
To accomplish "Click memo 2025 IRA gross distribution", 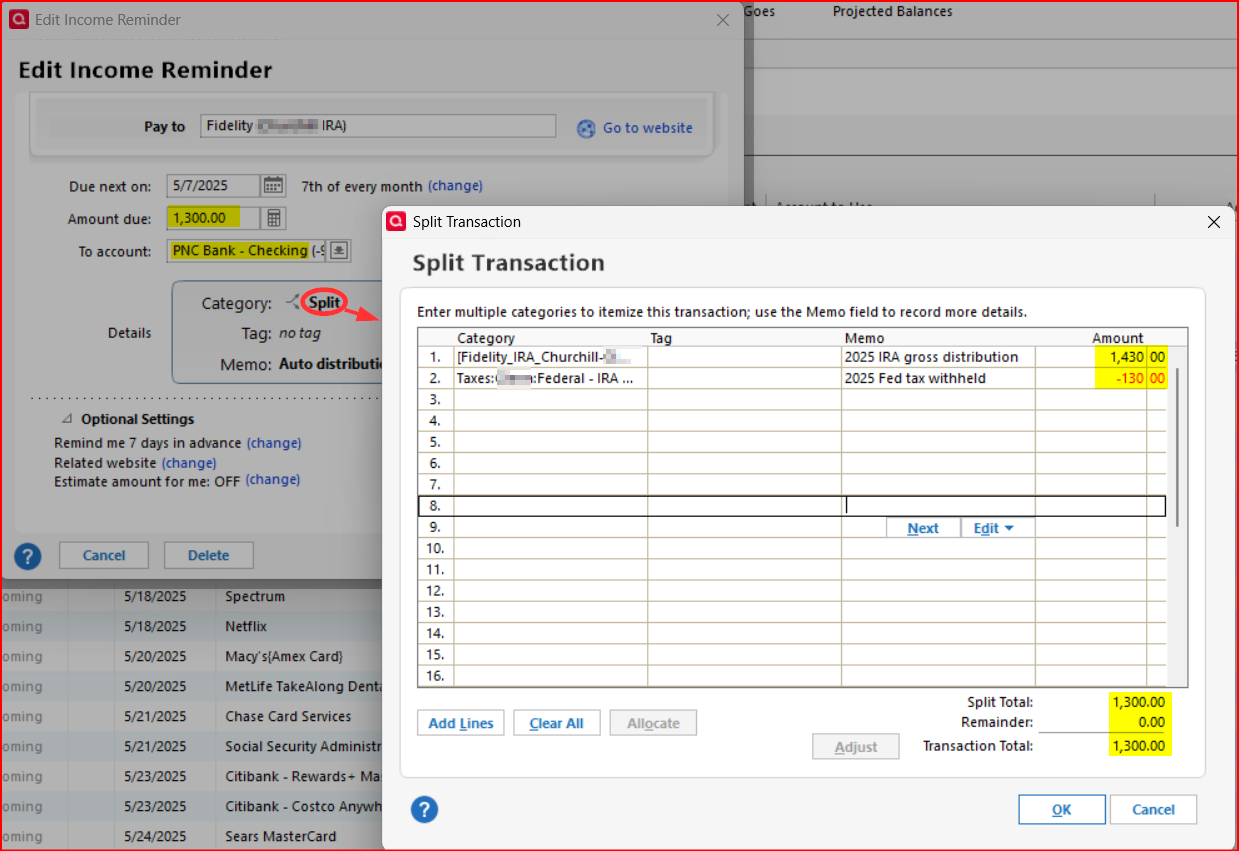I will pyautogui.click(x=938, y=357).
